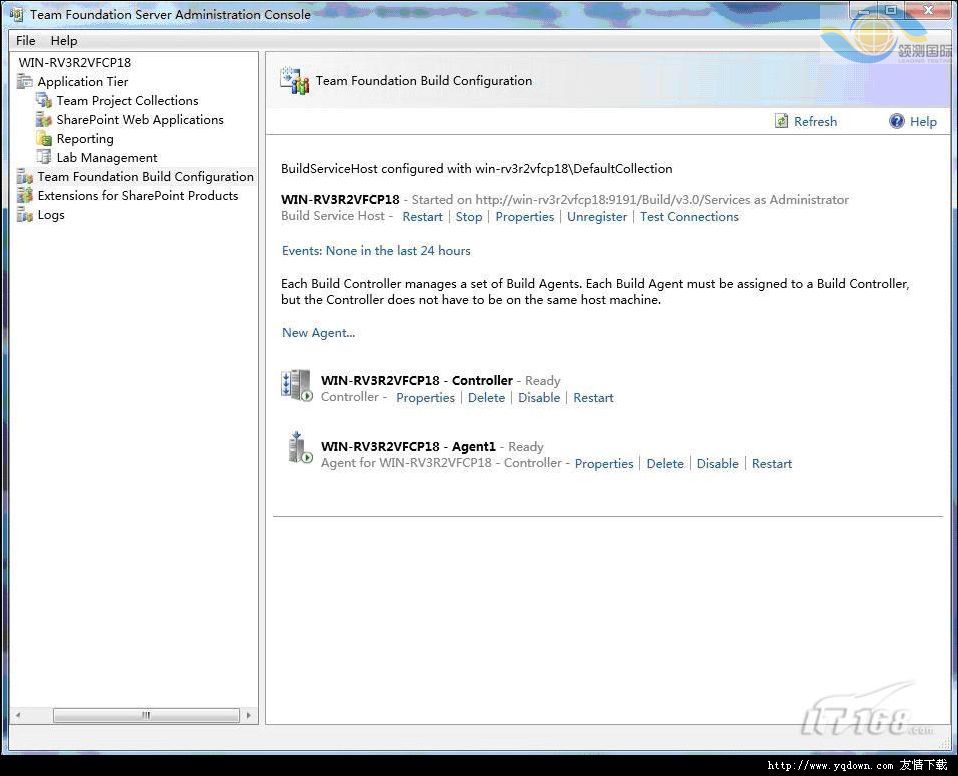
Task: Click the Team Project Collections icon
Action: pyautogui.click(x=44, y=101)
